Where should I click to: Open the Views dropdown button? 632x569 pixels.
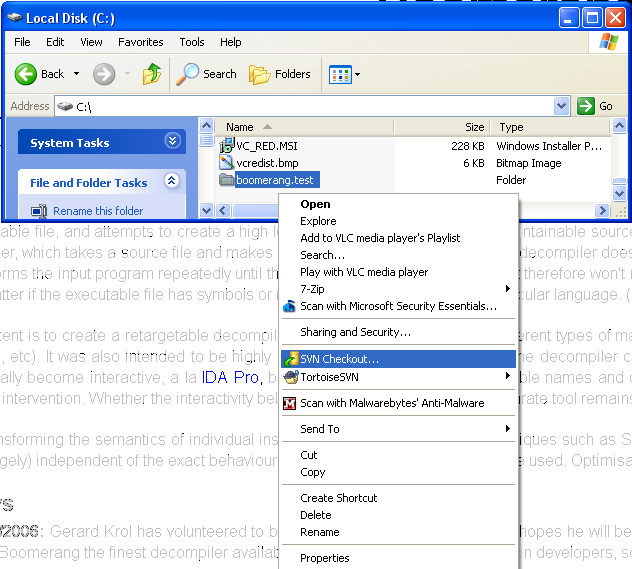click(345, 74)
